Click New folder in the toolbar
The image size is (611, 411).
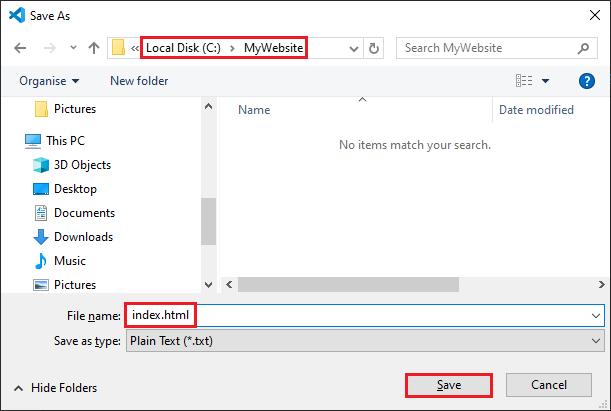coord(138,81)
